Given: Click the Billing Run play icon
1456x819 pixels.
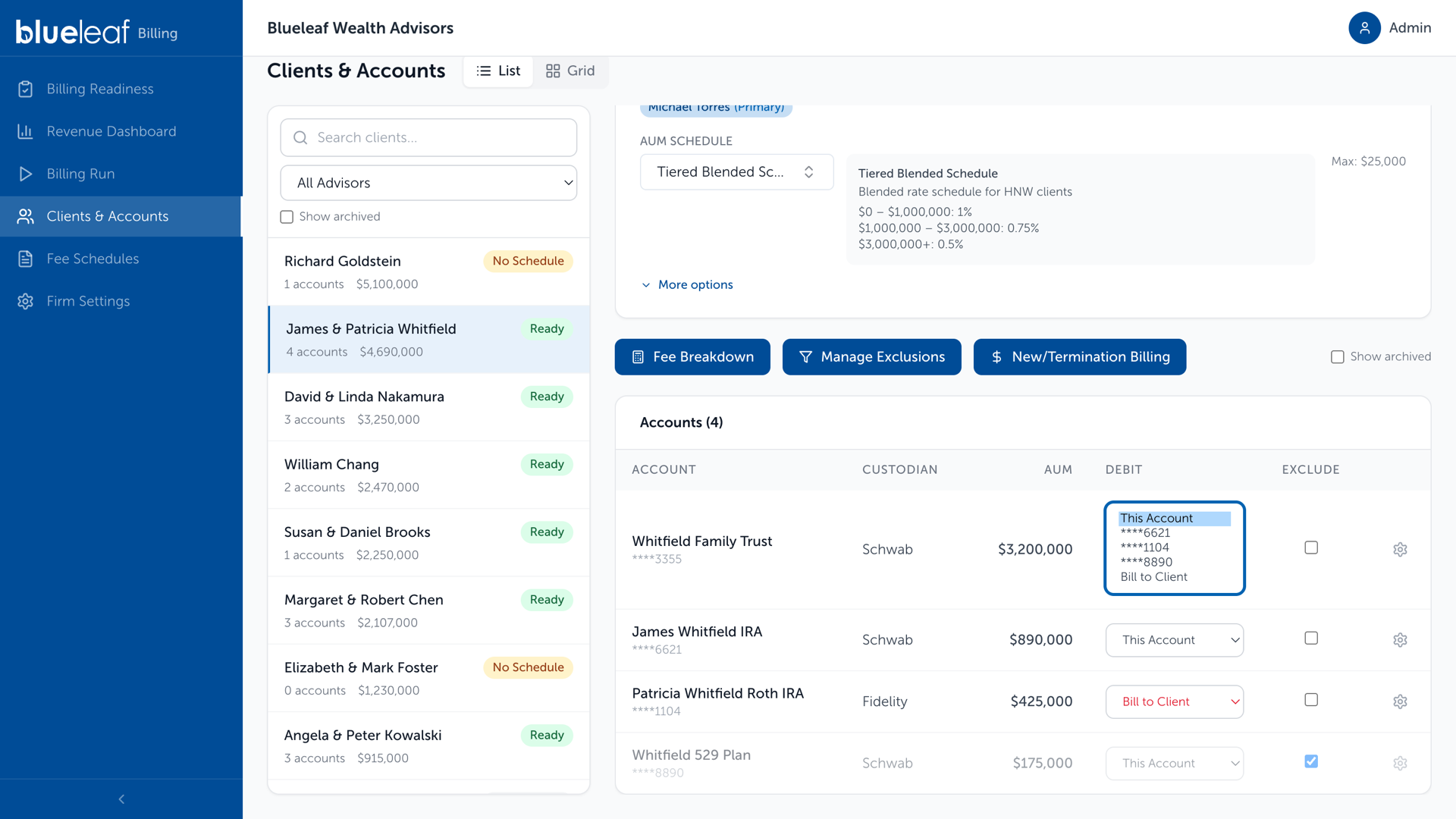Looking at the screenshot, I should point(25,174).
